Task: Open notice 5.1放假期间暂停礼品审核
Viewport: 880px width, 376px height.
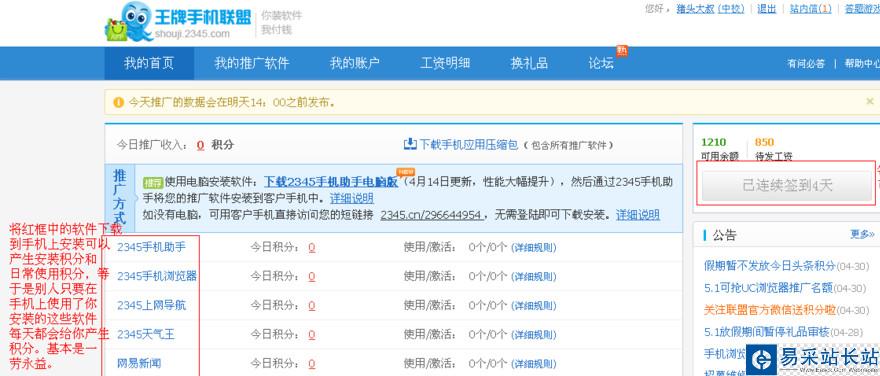Action: [x=768, y=332]
